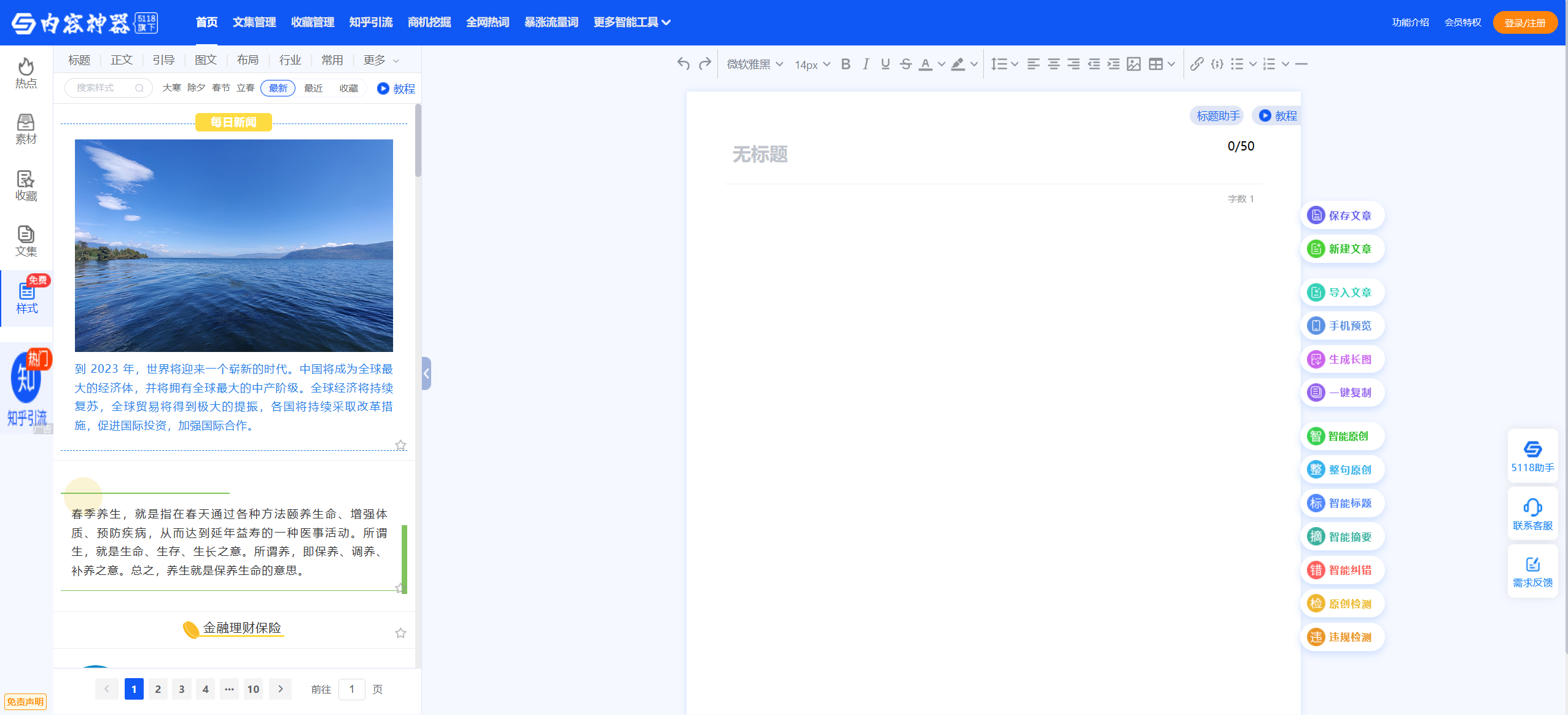Run 智能原创 rewriting tool
The width and height of the screenshot is (1568, 715).
(1342, 436)
